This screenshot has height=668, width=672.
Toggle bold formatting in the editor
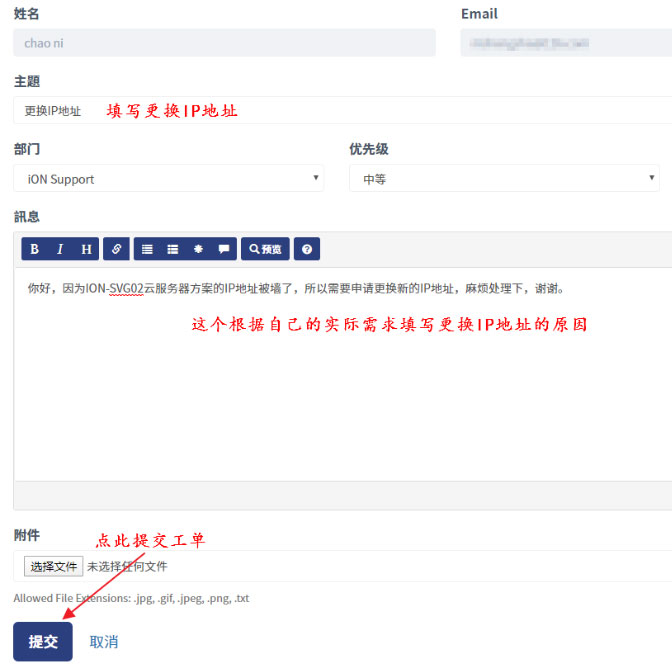35,249
